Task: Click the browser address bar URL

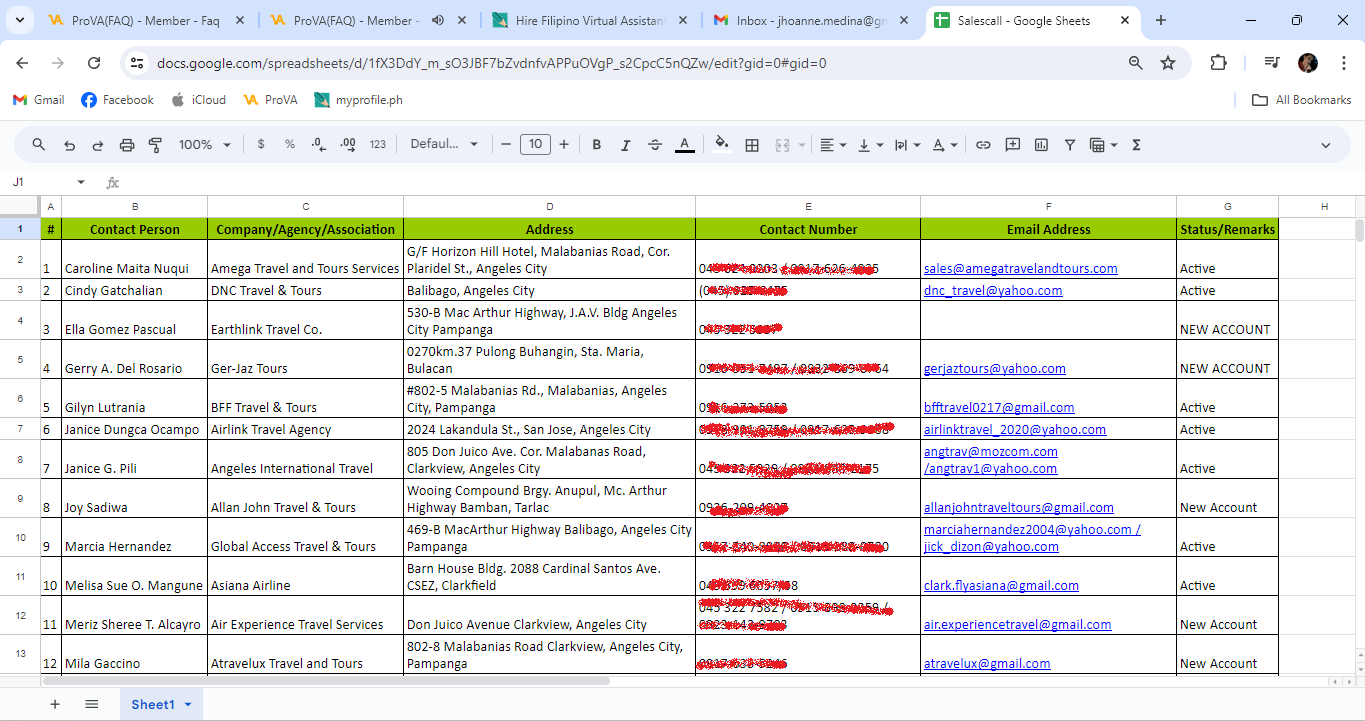Action: [491, 63]
